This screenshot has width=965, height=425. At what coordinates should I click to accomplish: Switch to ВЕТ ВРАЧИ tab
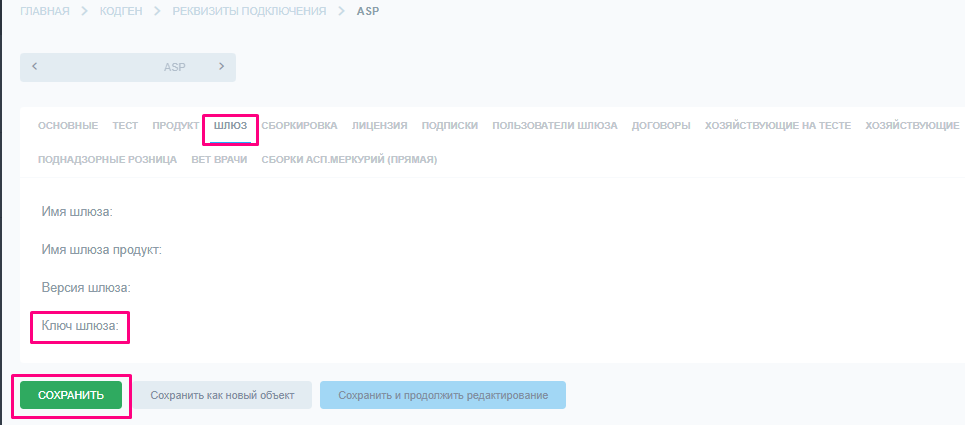pyautogui.click(x=219, y=160)
